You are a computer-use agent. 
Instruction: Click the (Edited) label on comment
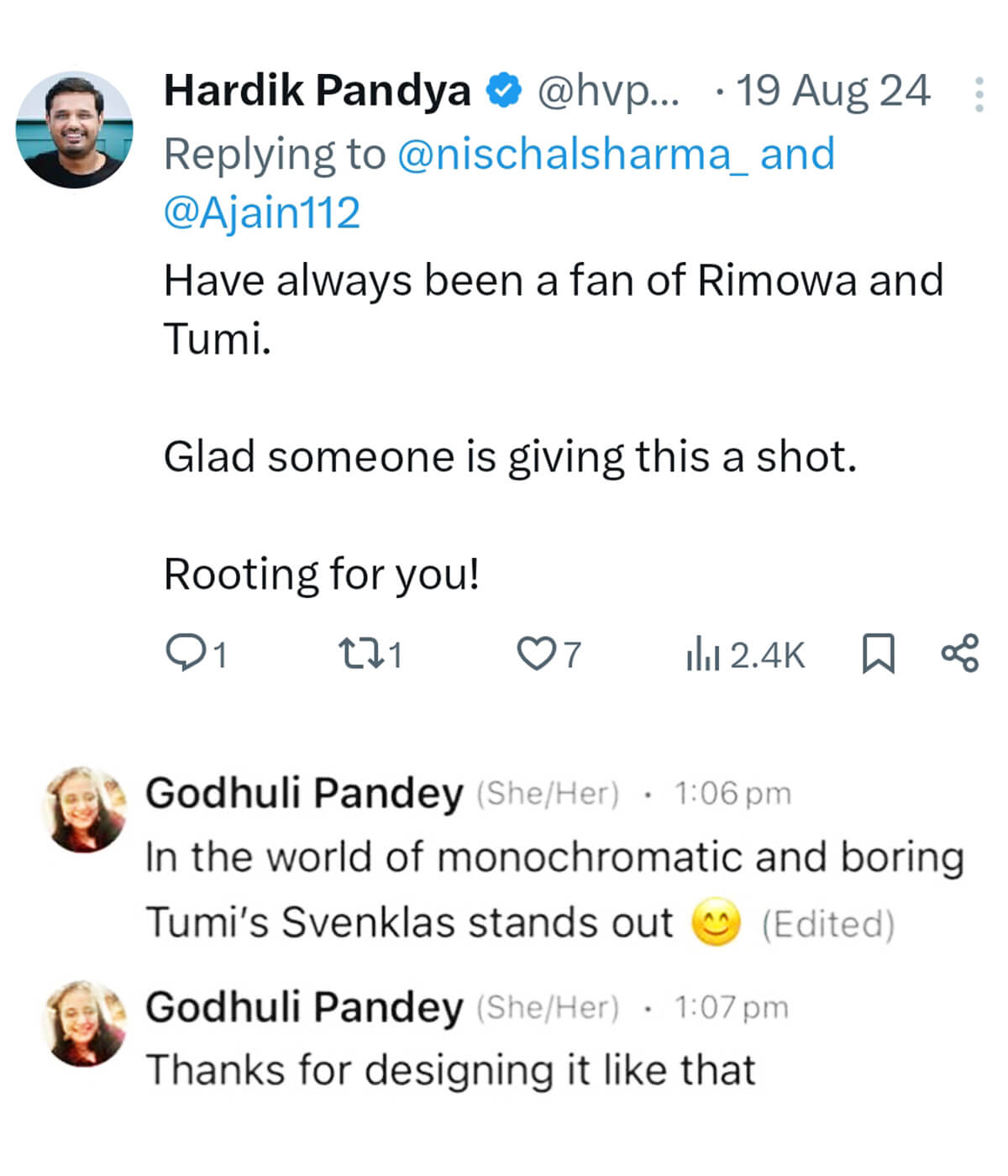828,923
